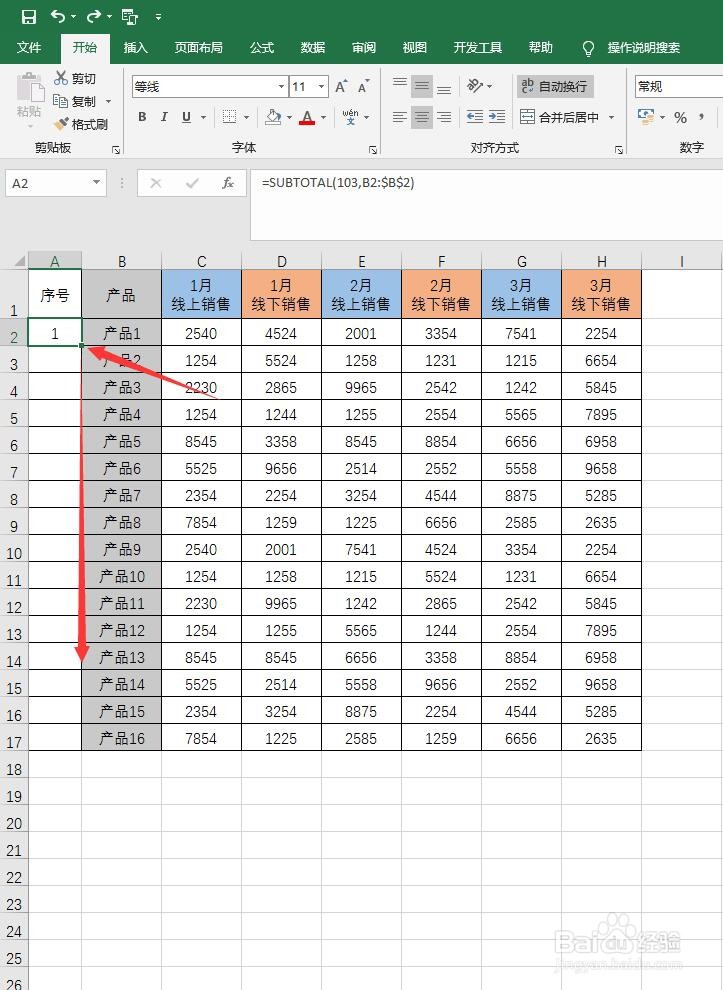Open font name dropdown 等线
This screenshot has height=990, width=723.
coord(281,86)
